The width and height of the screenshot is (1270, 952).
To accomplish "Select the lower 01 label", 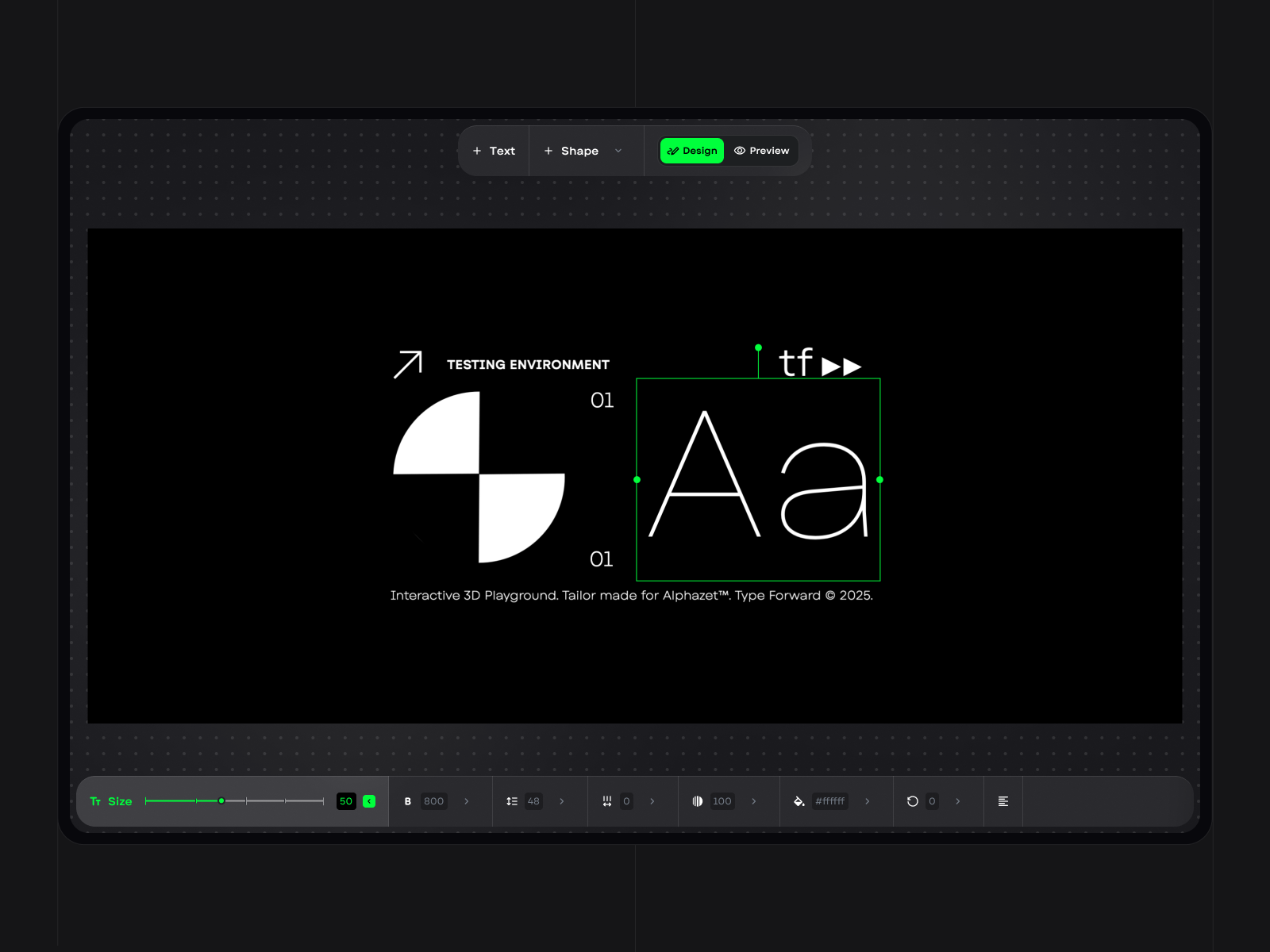I will pyautogui.click(x=601, y=559).
